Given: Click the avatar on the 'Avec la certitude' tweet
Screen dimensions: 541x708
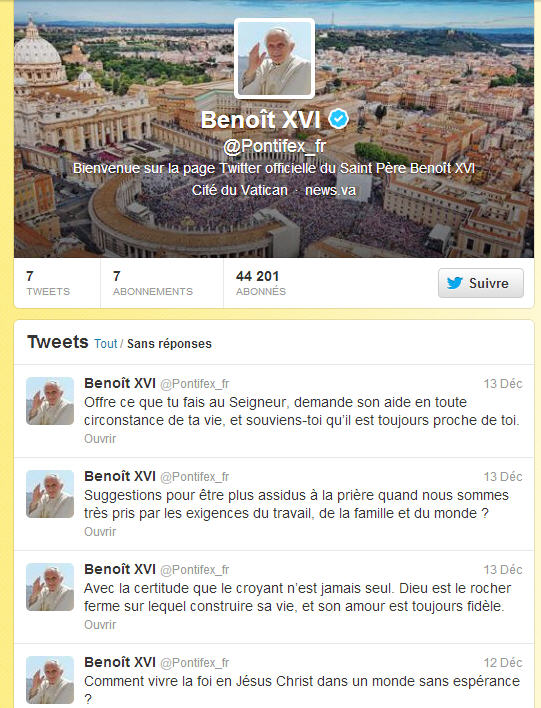Looking at the screenshot, I should [50, 587].
